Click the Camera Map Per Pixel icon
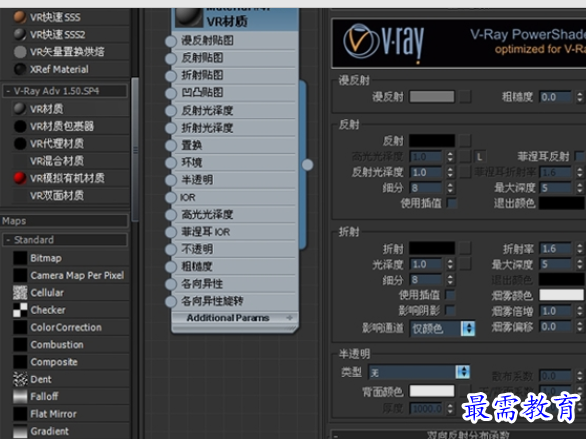 [x=20, y=275]
